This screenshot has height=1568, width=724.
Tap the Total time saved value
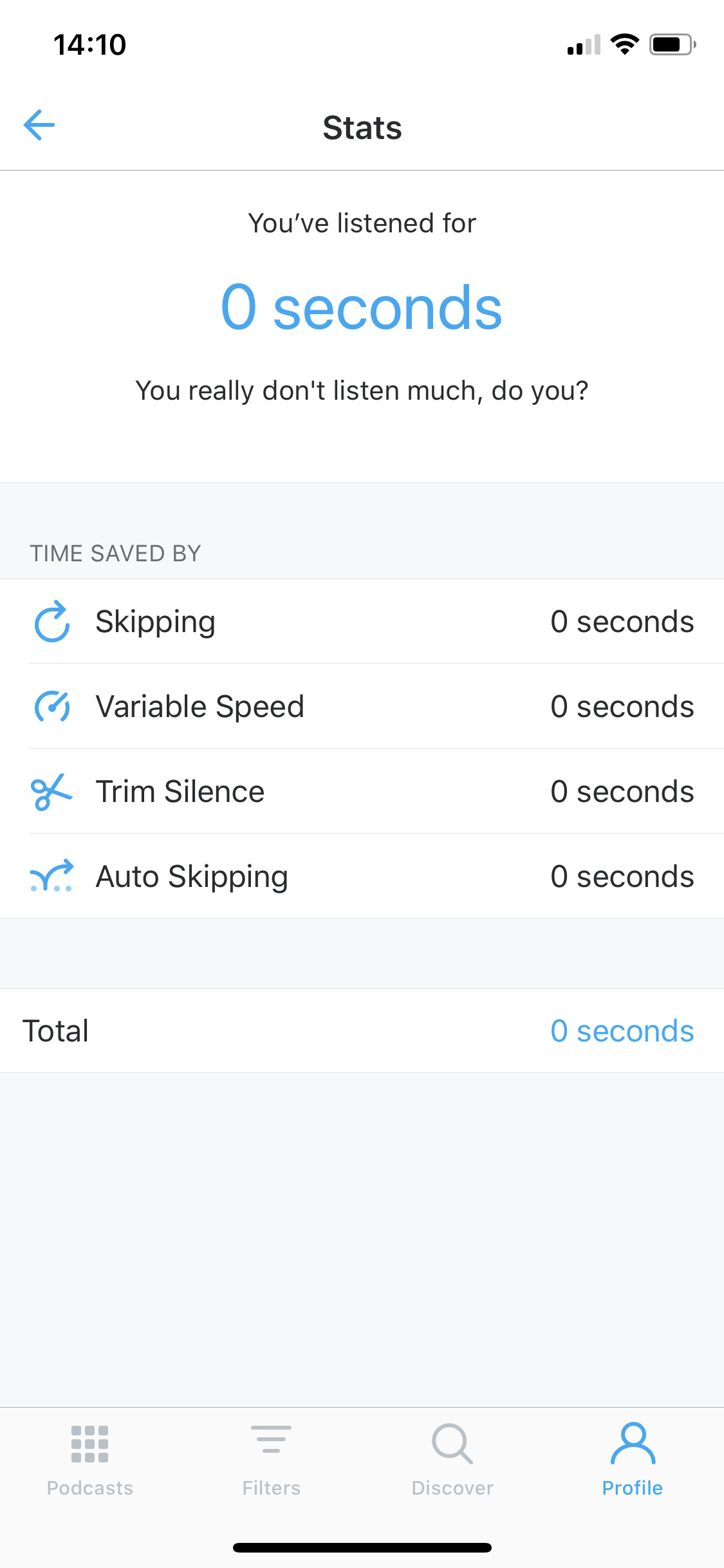(622, 1031)
